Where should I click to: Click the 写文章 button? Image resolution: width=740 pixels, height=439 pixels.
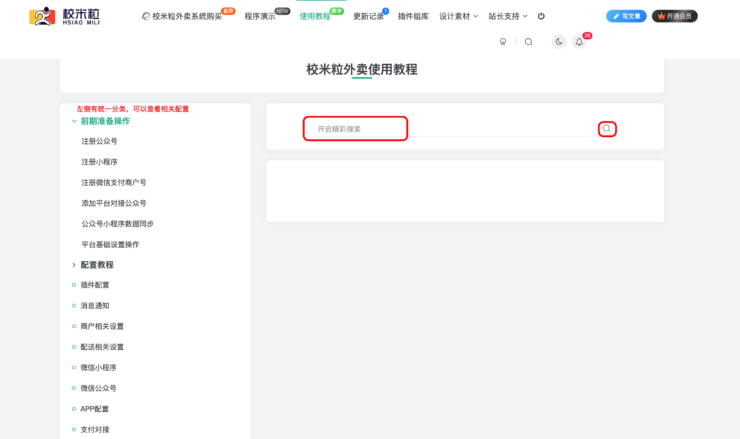click(x=626, y=16)
